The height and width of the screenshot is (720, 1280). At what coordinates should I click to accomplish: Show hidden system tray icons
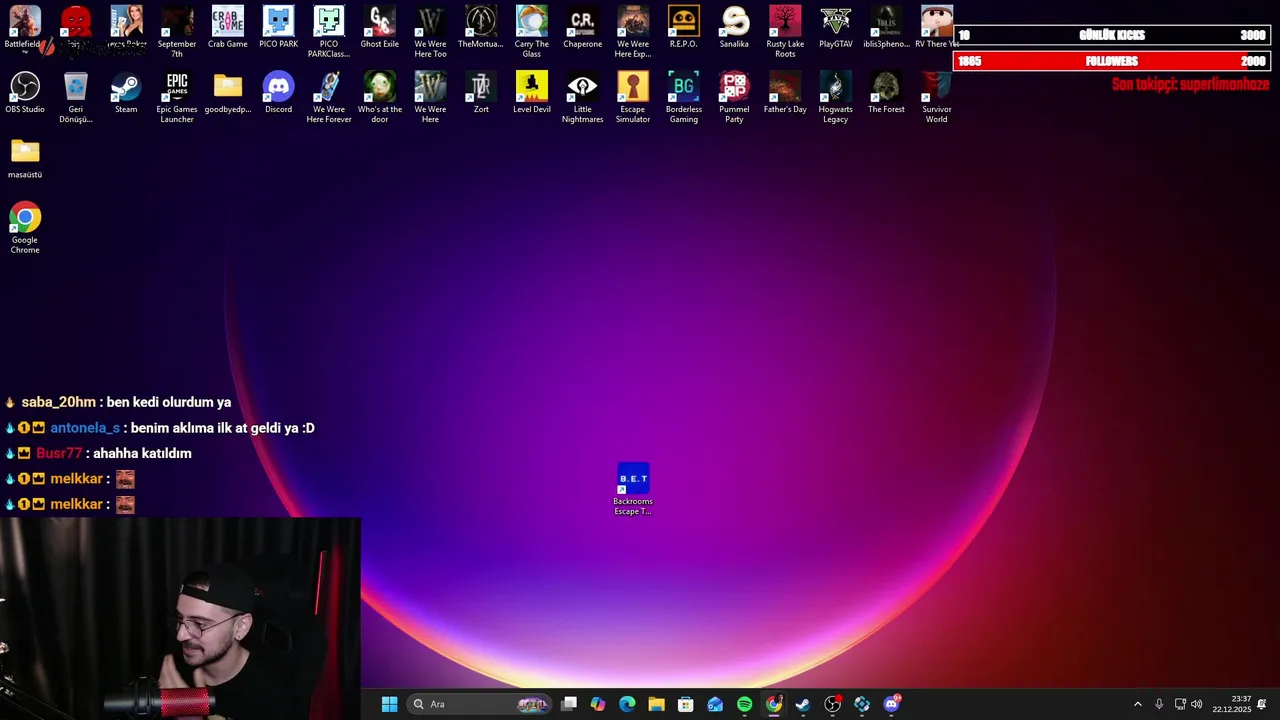click(1137, 704)
